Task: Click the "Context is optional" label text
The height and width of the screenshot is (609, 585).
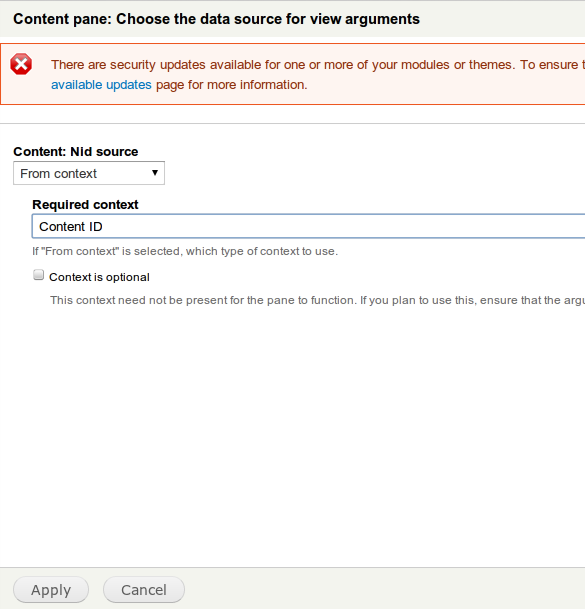Action: point(99,277)
